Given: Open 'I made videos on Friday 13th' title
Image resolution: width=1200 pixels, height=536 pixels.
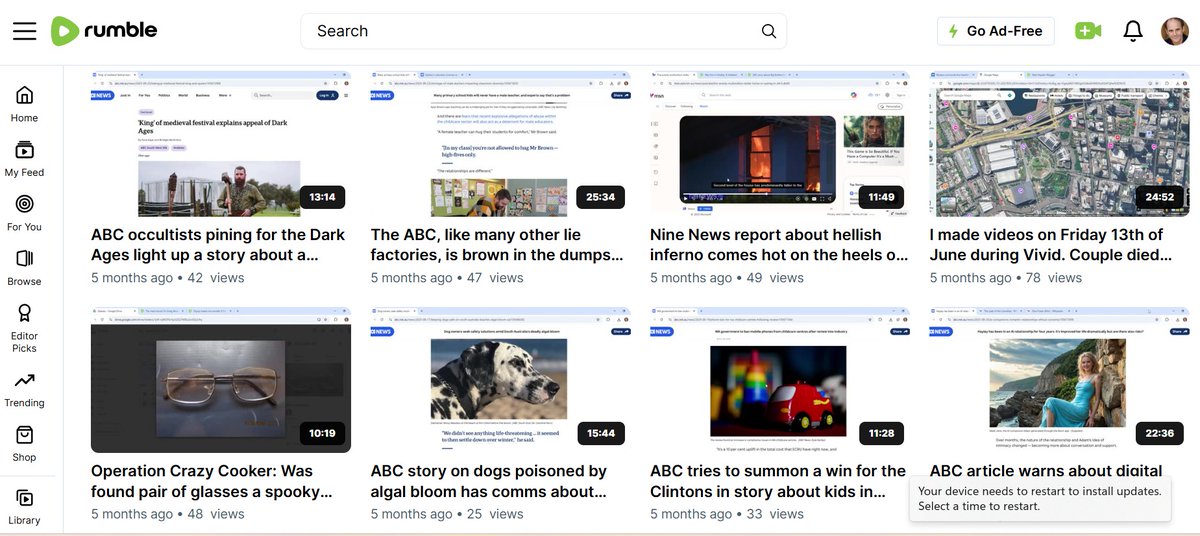Looking at the screenshot, I should 1049,245.
